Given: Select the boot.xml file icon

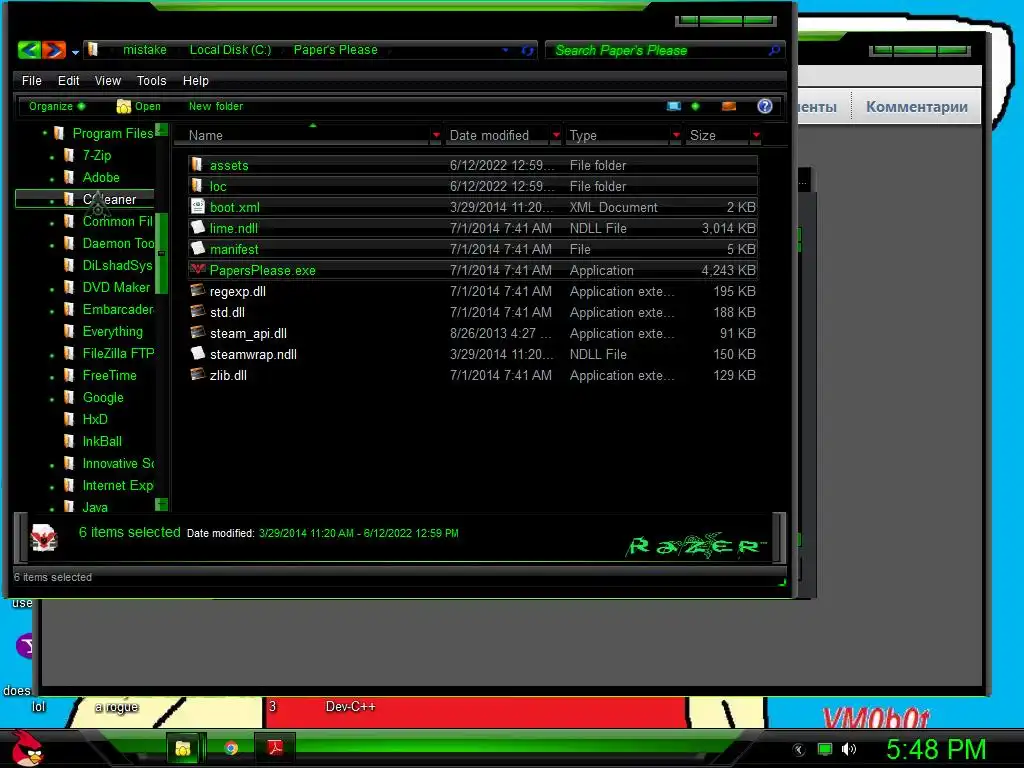Looking at the screenshot, I should 197,206.
